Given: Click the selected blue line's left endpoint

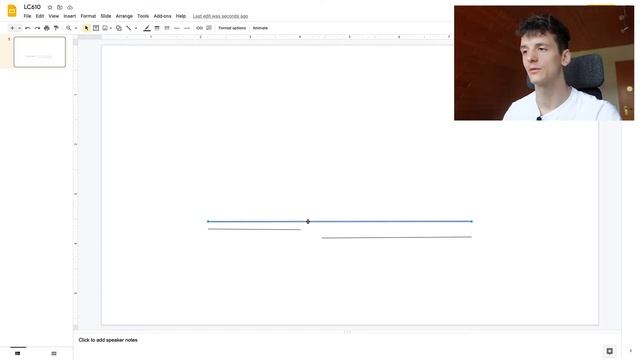Looking at the screenshot, I should coord(208,222).
